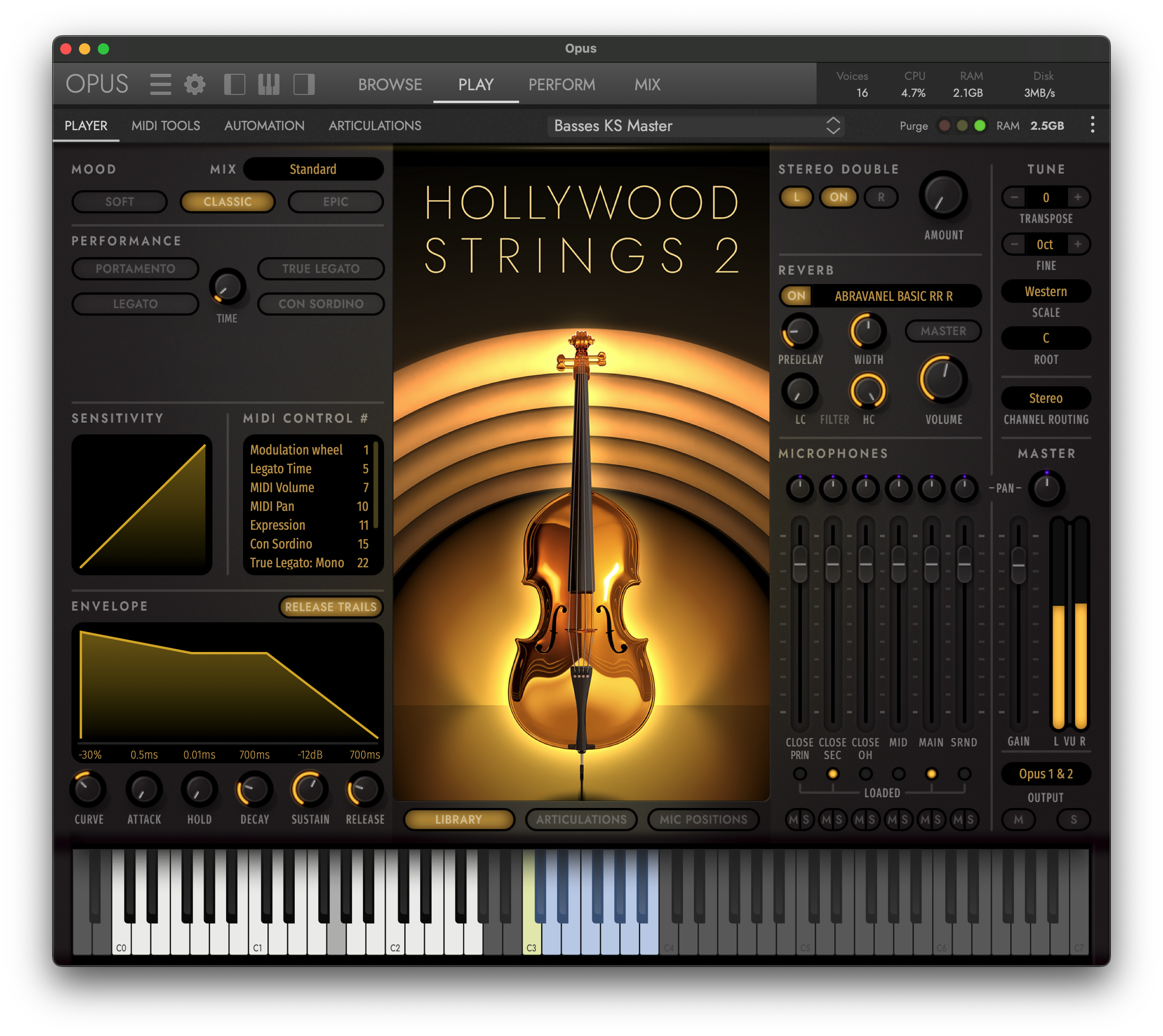Click the reverb Predelay knob

tap(800, 331)
